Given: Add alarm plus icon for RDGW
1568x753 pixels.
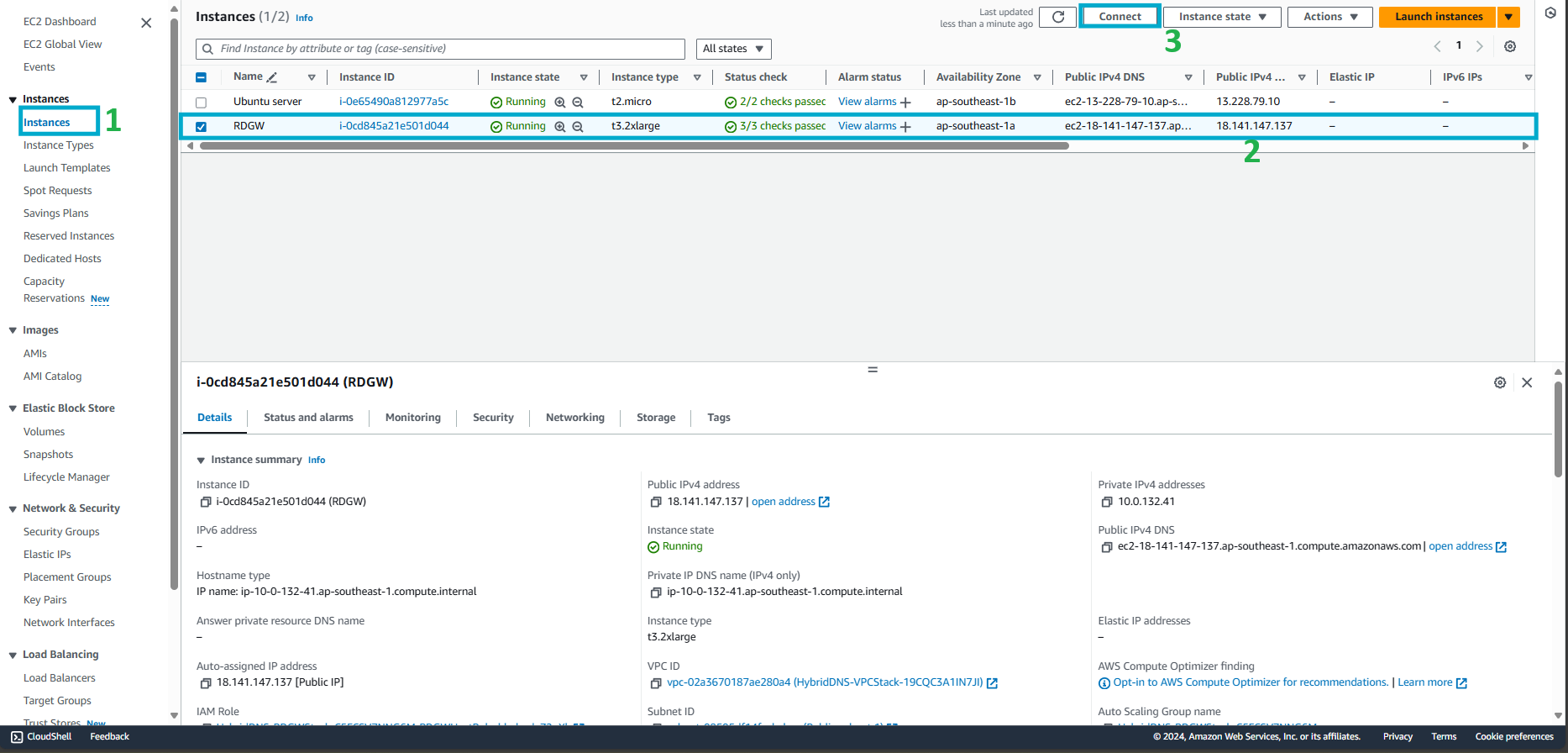Looking at the screenshot, I should (905, 127).
